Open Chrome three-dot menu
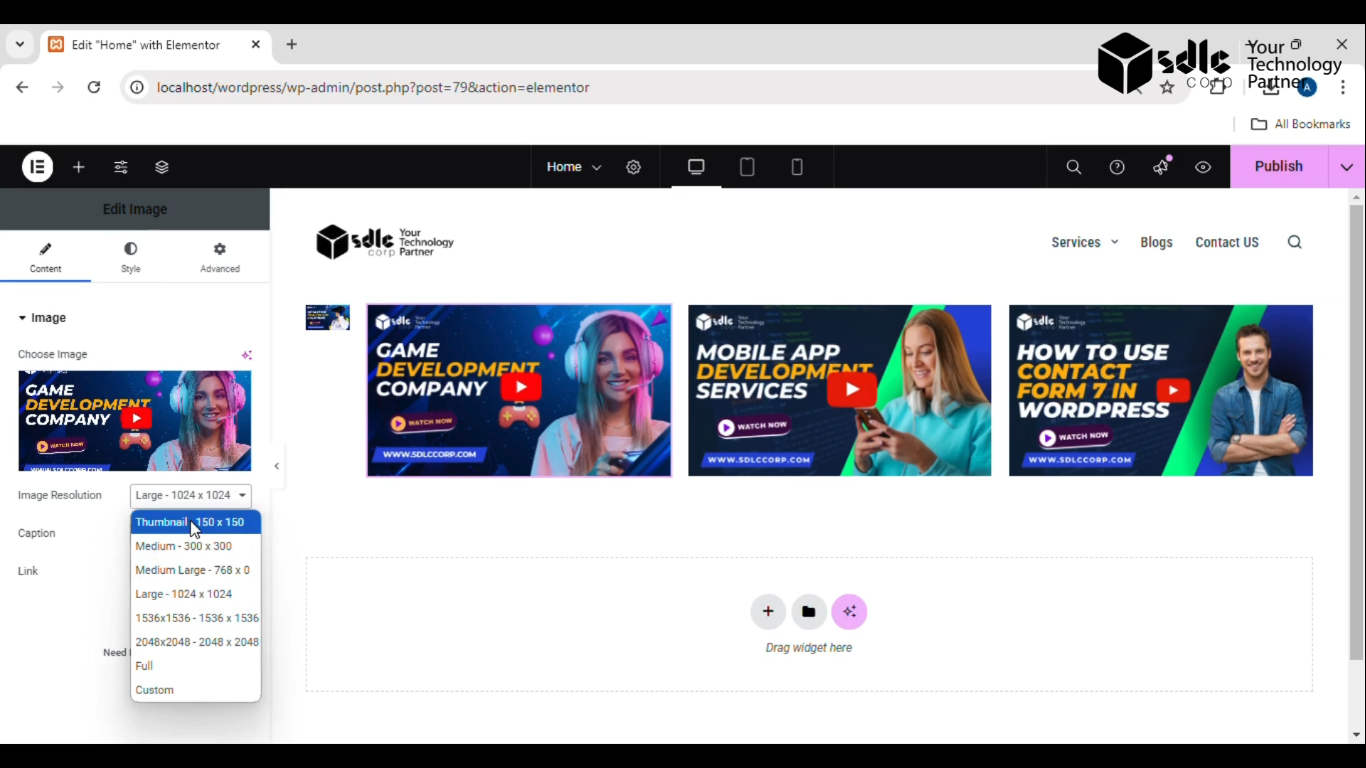1366x768 pixels. [x=1343, y=87]
